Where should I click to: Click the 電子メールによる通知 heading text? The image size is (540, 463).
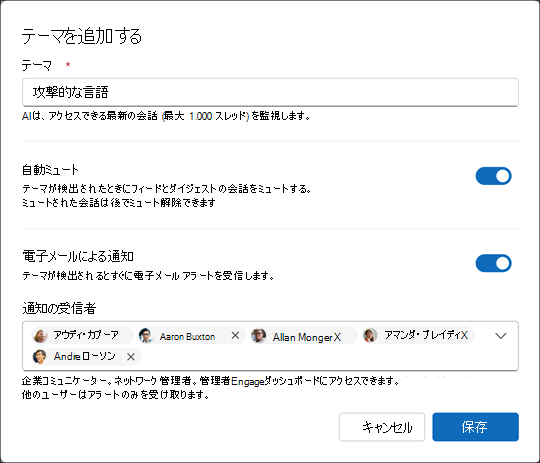point(78,256)
